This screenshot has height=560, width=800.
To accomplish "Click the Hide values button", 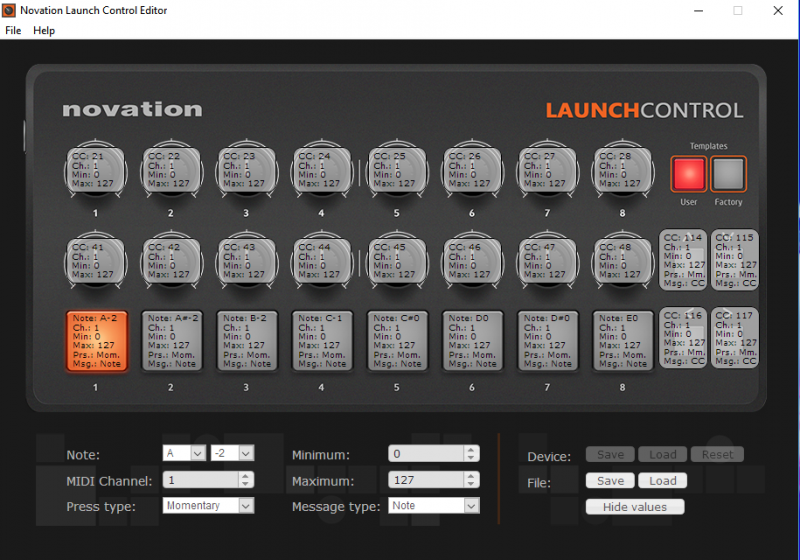I will pos(635,506).
